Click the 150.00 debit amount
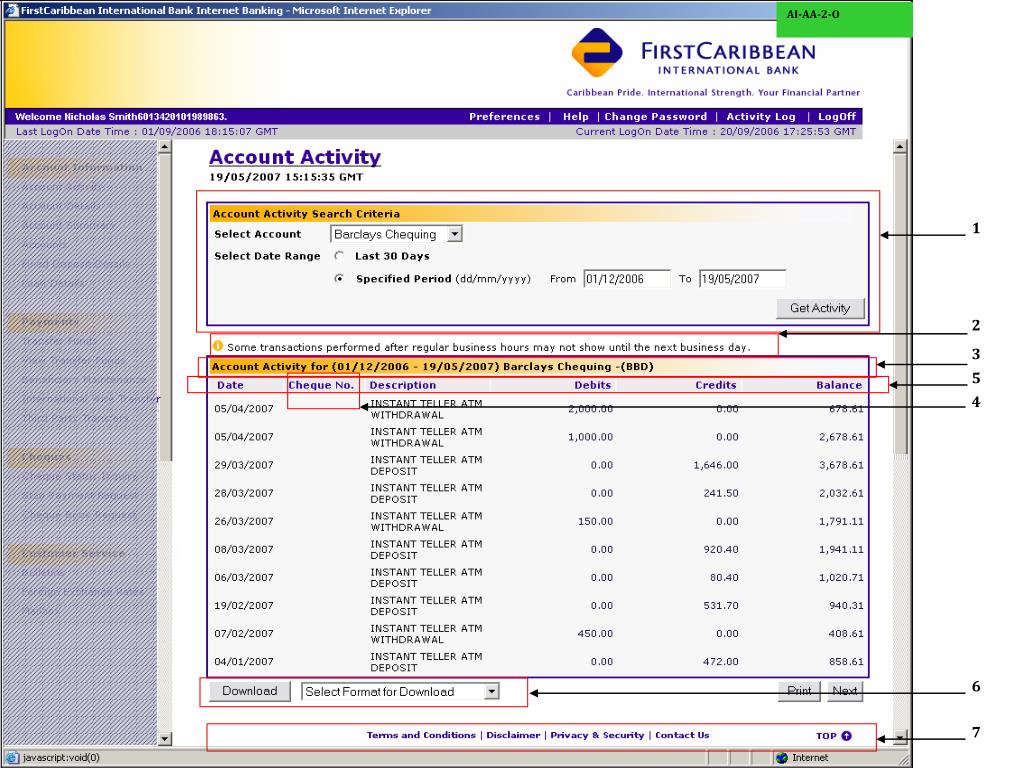 pyautogui.click(x=595, y=521)
